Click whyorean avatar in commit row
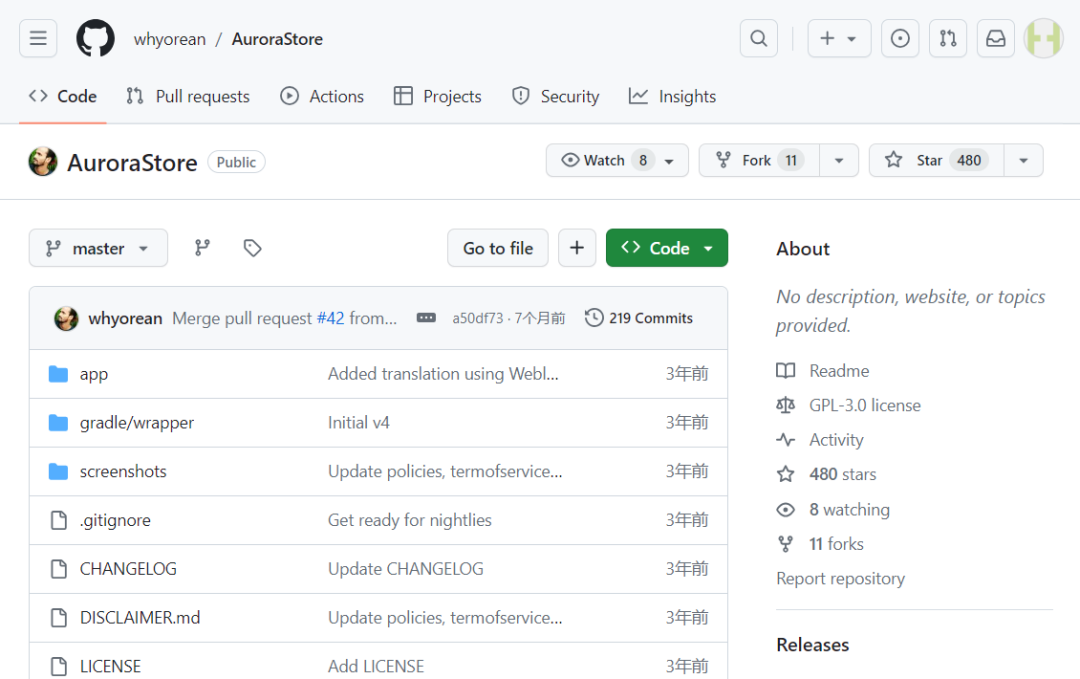 [66, 318]
